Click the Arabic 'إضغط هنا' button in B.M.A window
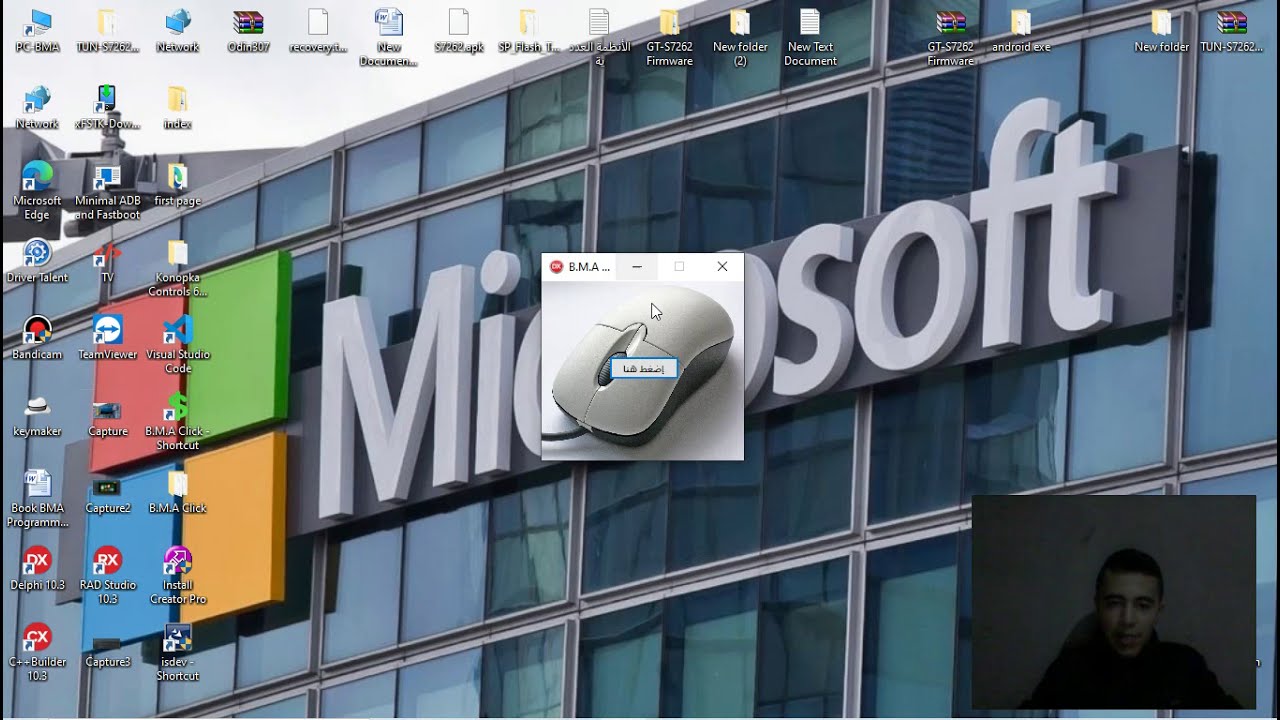The image size is (1280, 720). pos(644,369)
